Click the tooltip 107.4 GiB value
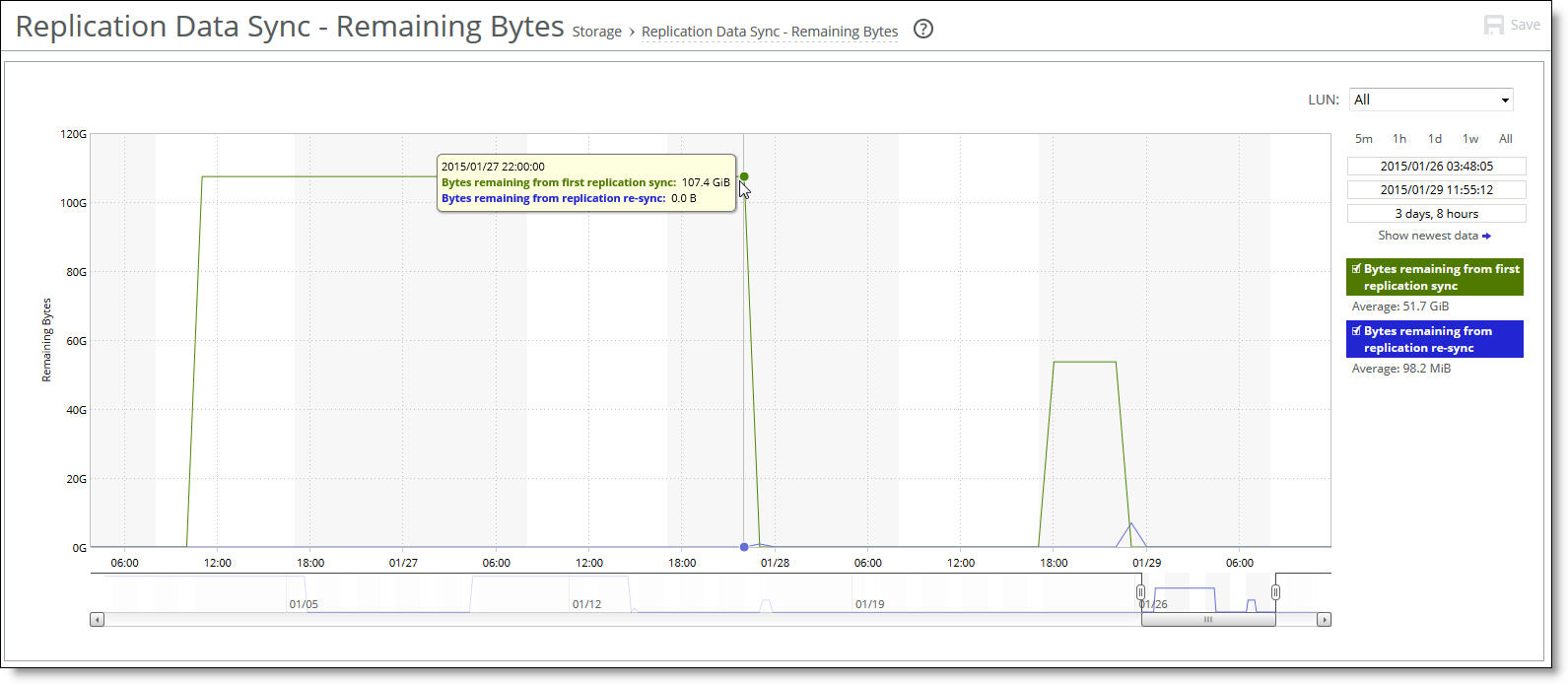 tap(706, 182)
